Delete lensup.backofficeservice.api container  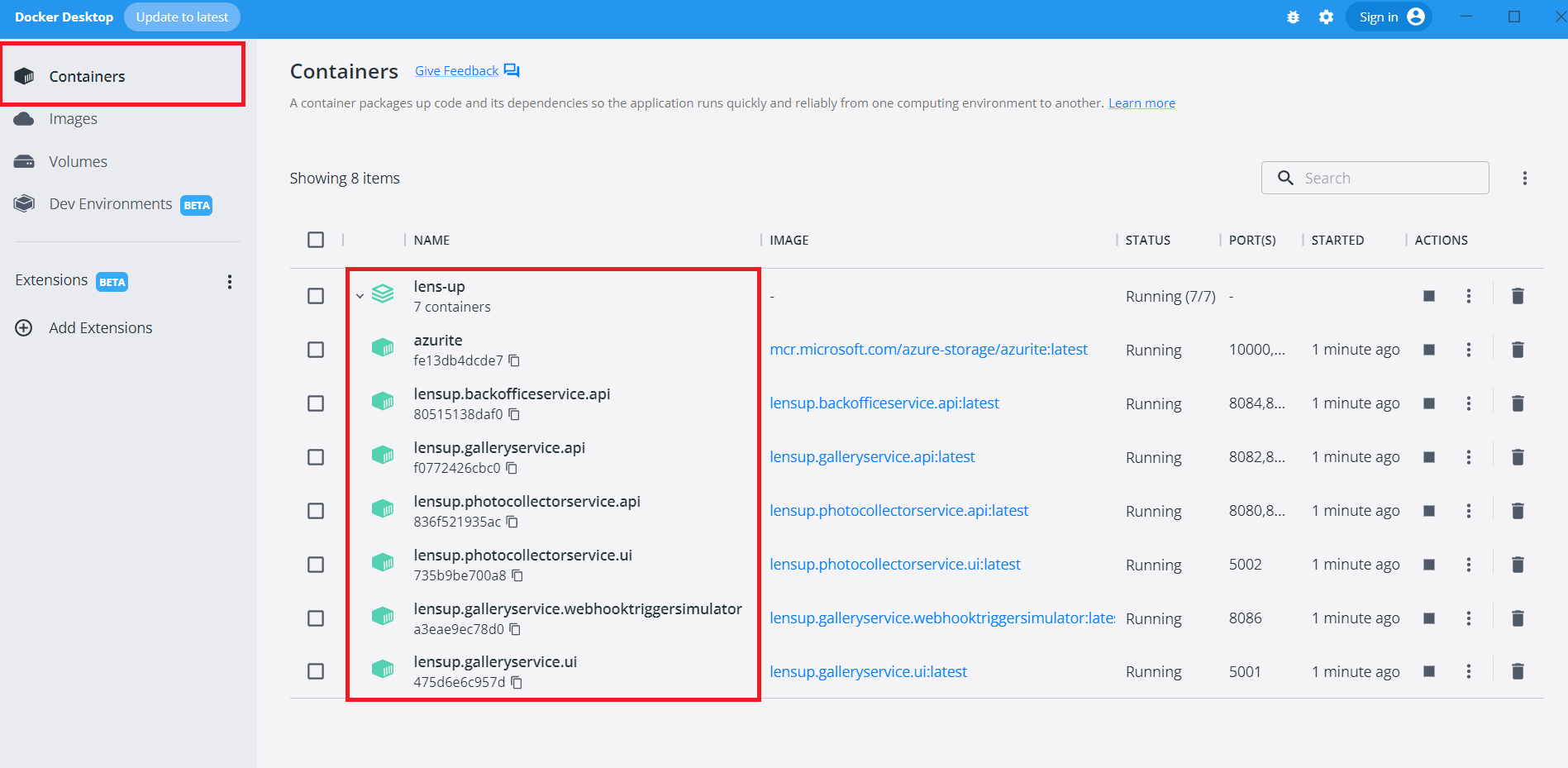click(x=1518, y=403)
